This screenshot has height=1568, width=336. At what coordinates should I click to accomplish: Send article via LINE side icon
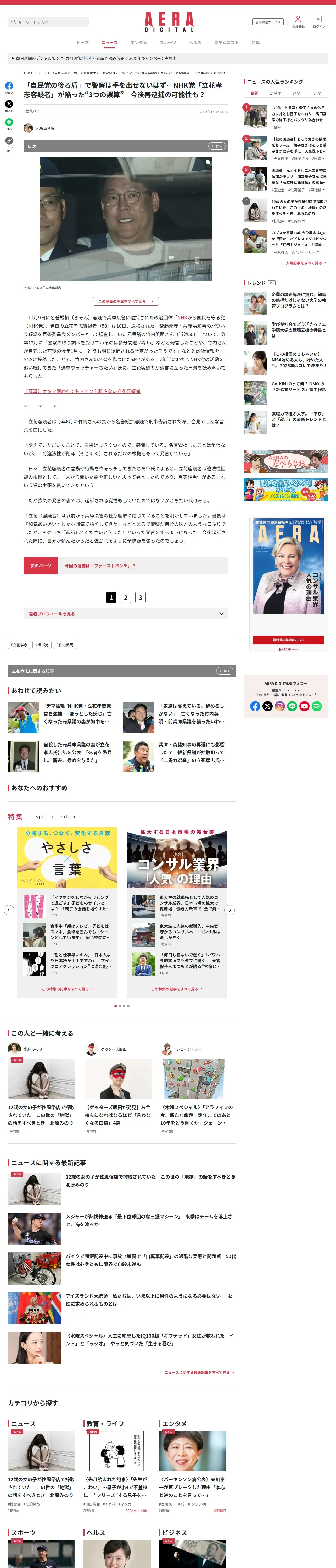[x=9, y=122]
